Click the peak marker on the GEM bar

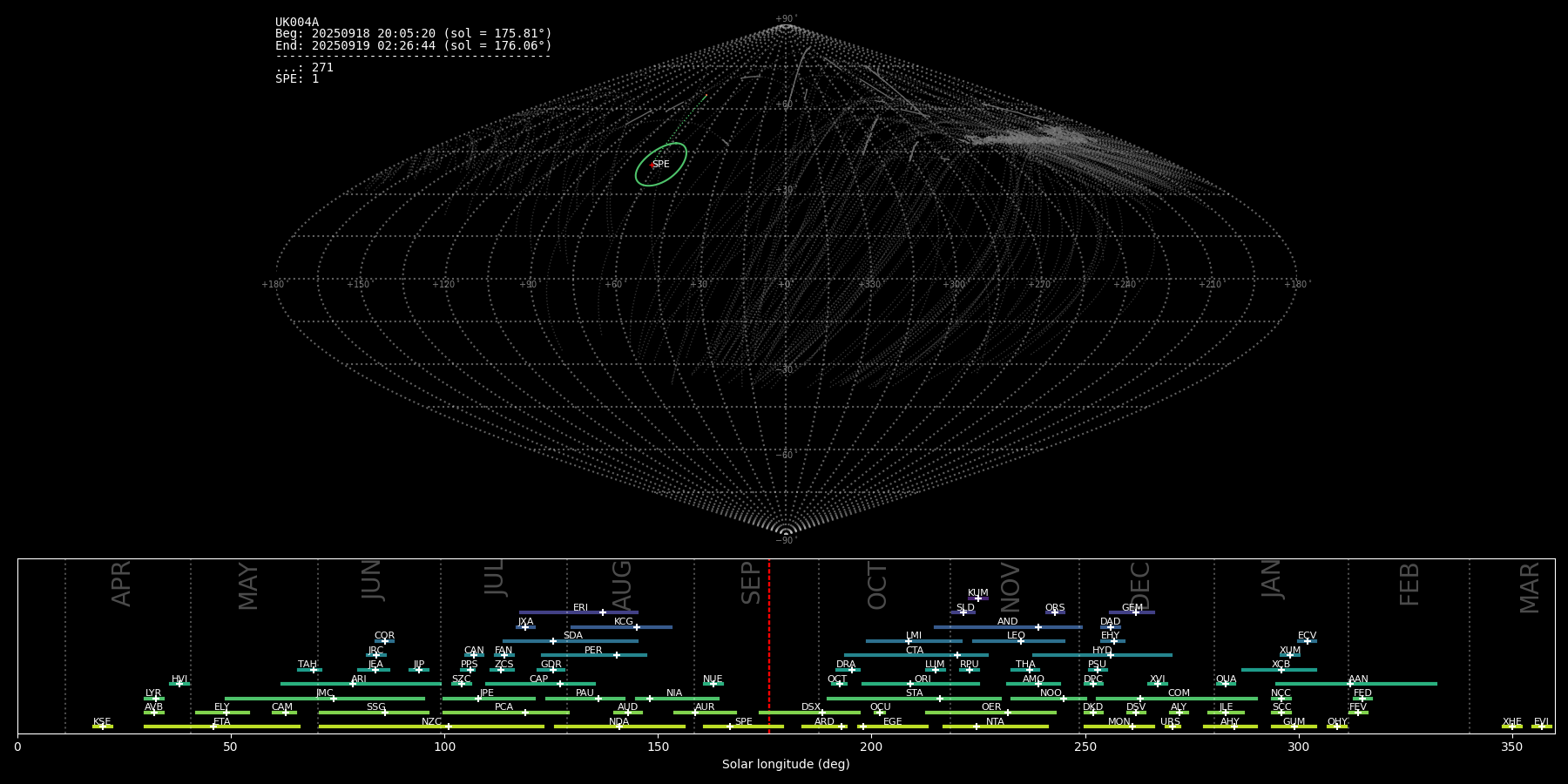click(x=1135, y=612)
